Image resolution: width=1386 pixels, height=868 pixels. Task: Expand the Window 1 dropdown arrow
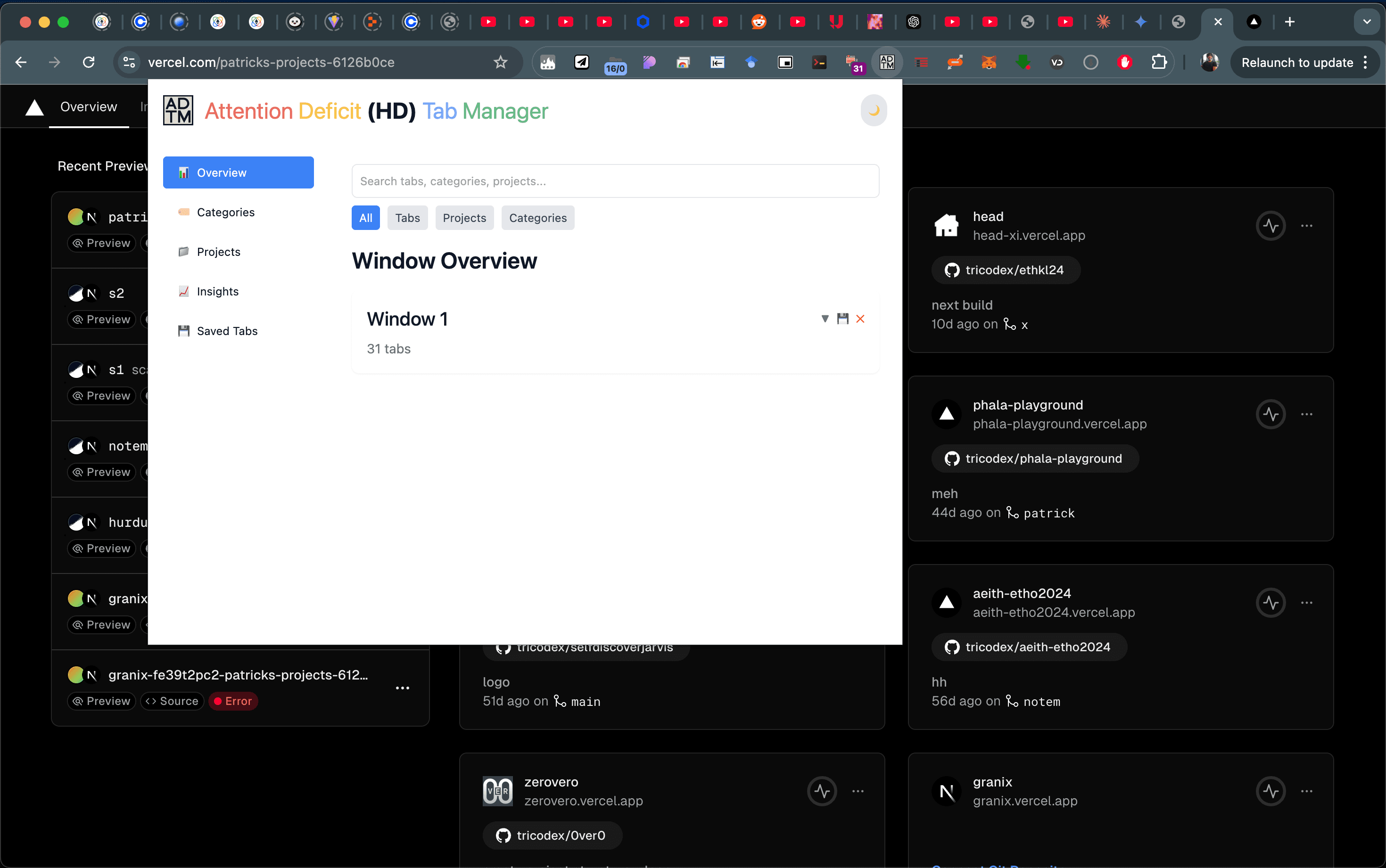point(824,319)
